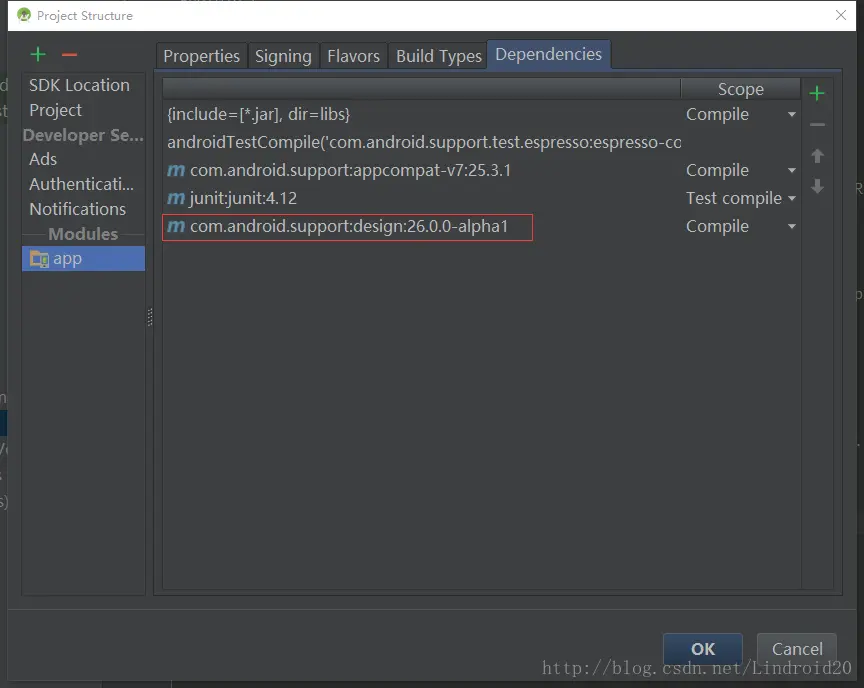Click the Maven icon beside junit:junit:4.12
The image size is (864, 688).
point(176,198)
